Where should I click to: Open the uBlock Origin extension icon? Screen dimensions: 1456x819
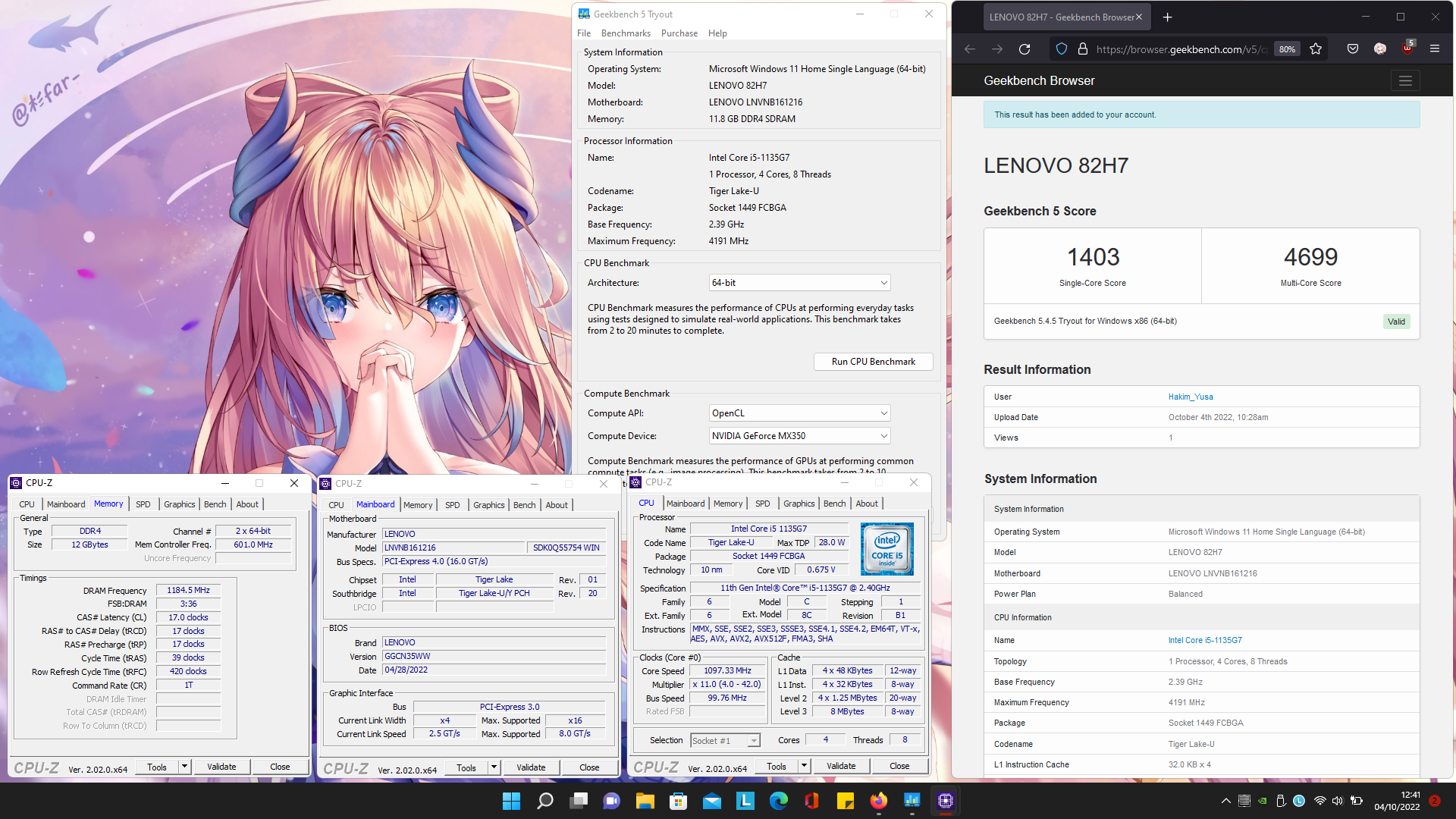[1407, 48]
